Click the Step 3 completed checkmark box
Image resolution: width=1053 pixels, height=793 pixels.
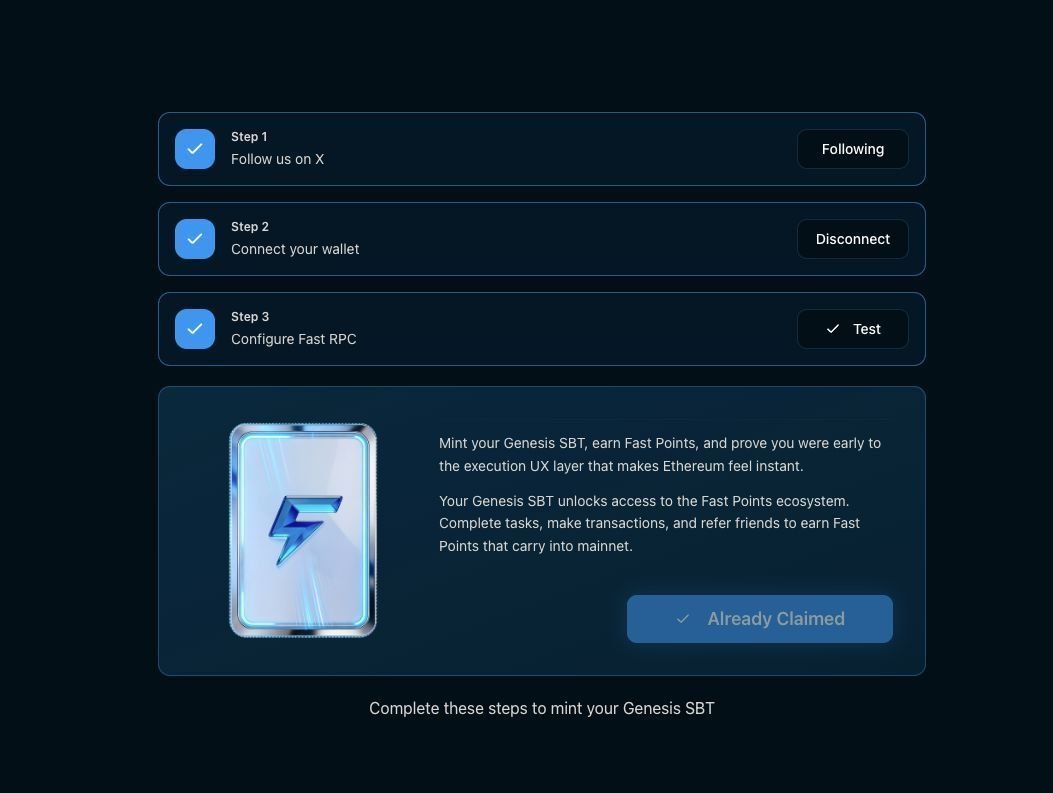tap(195, 329)
